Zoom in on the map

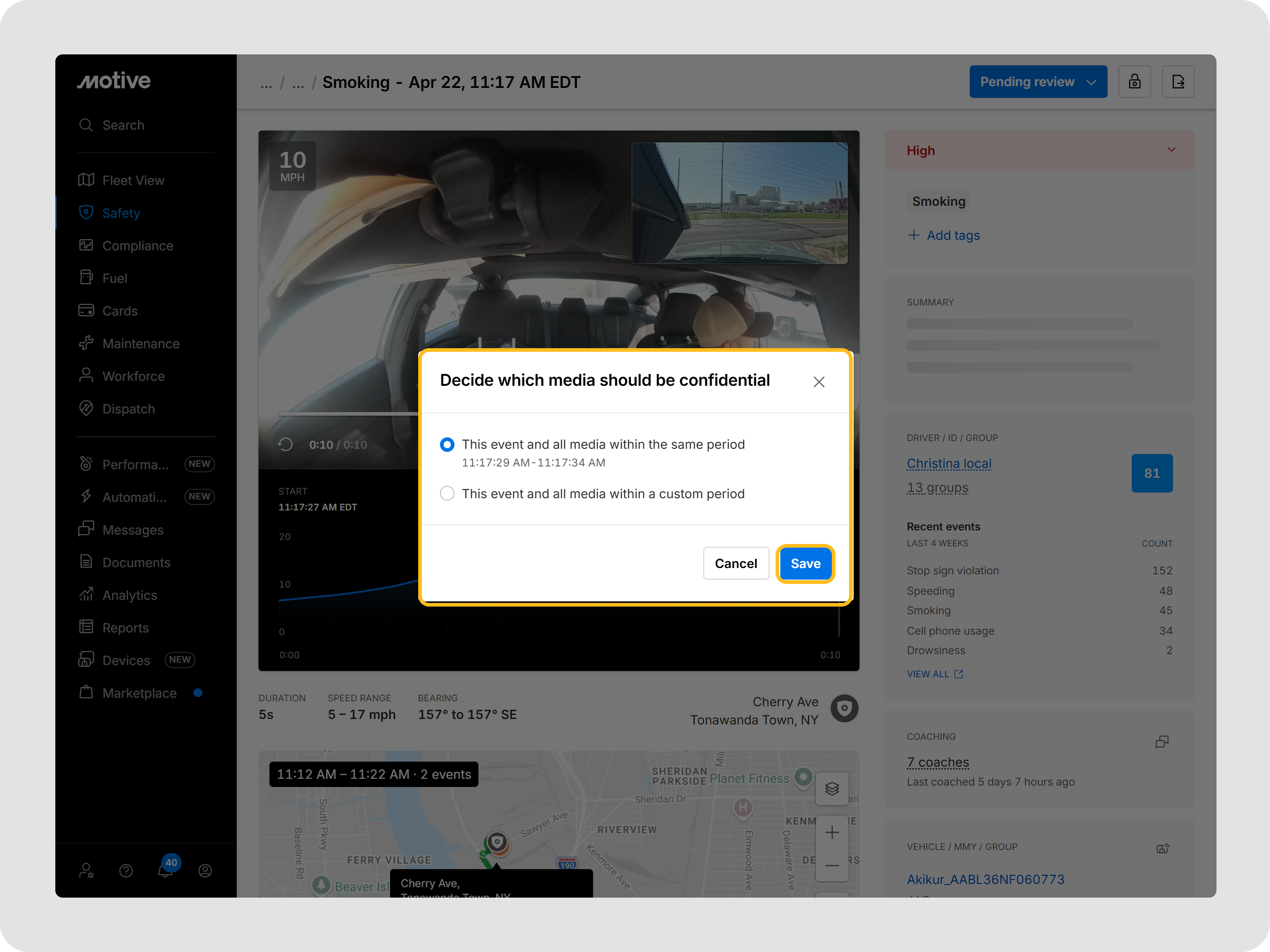point(831,833)
